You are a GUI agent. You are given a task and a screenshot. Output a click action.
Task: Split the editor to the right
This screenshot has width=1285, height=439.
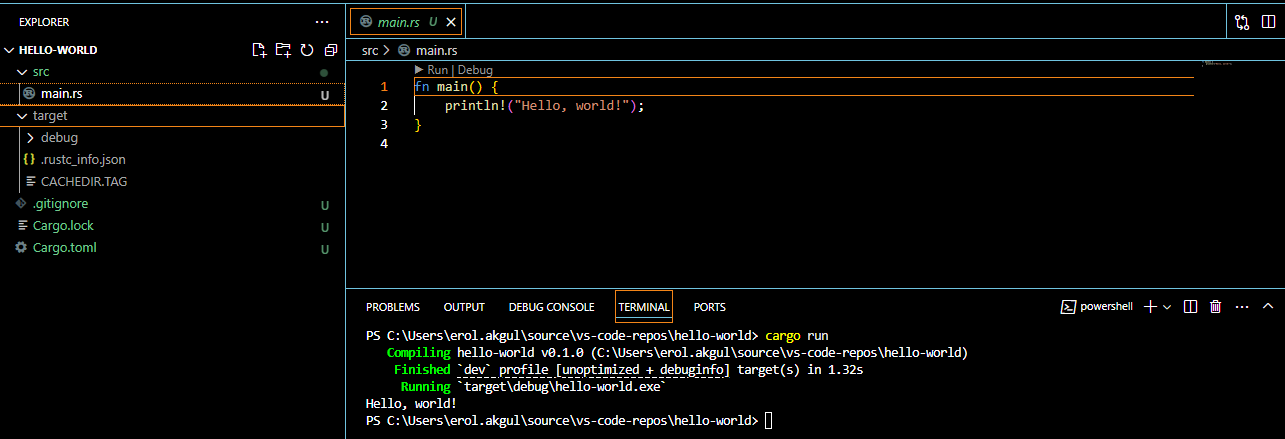click(x=1268, y=22)
